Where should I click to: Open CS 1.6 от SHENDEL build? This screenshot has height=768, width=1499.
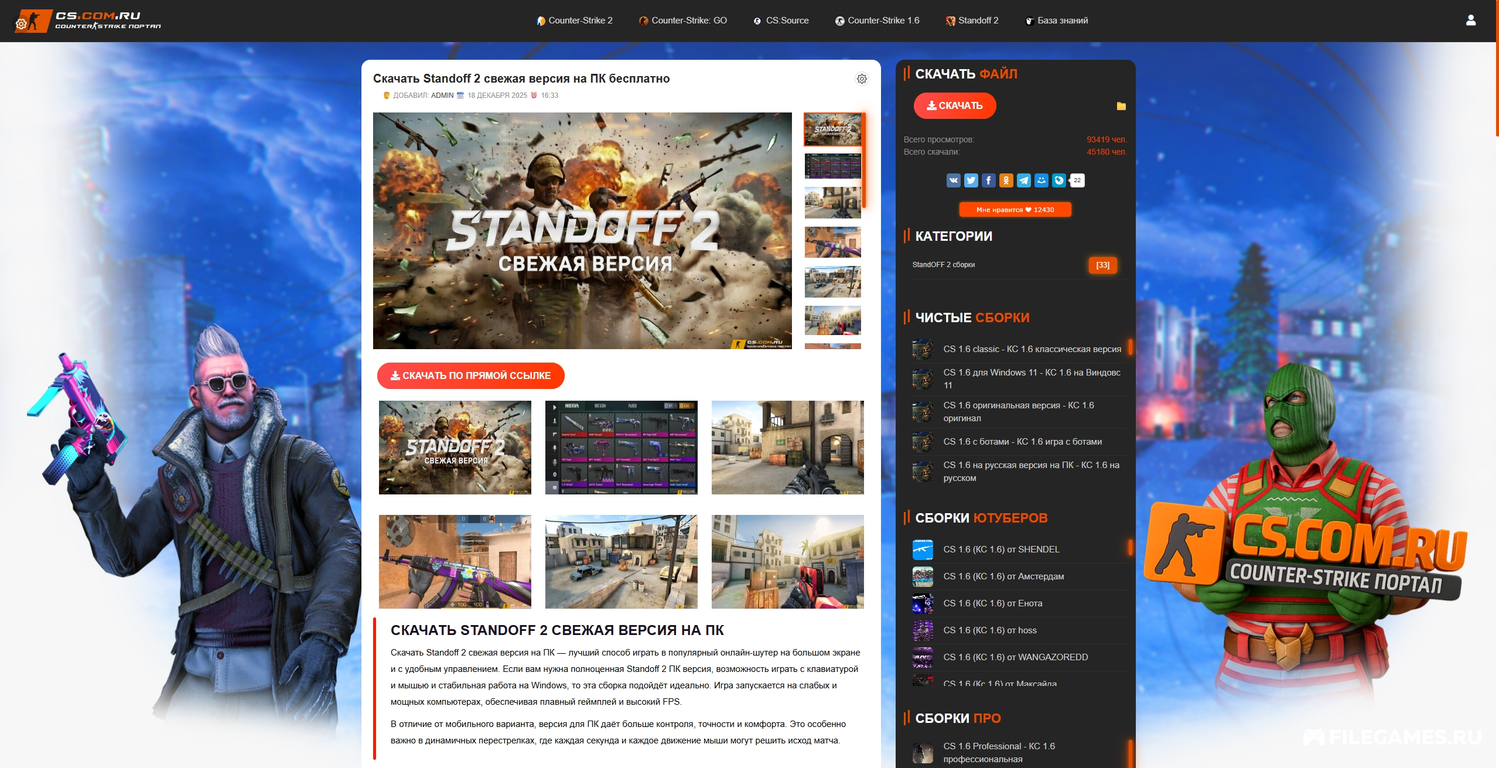pos(1001,549)
